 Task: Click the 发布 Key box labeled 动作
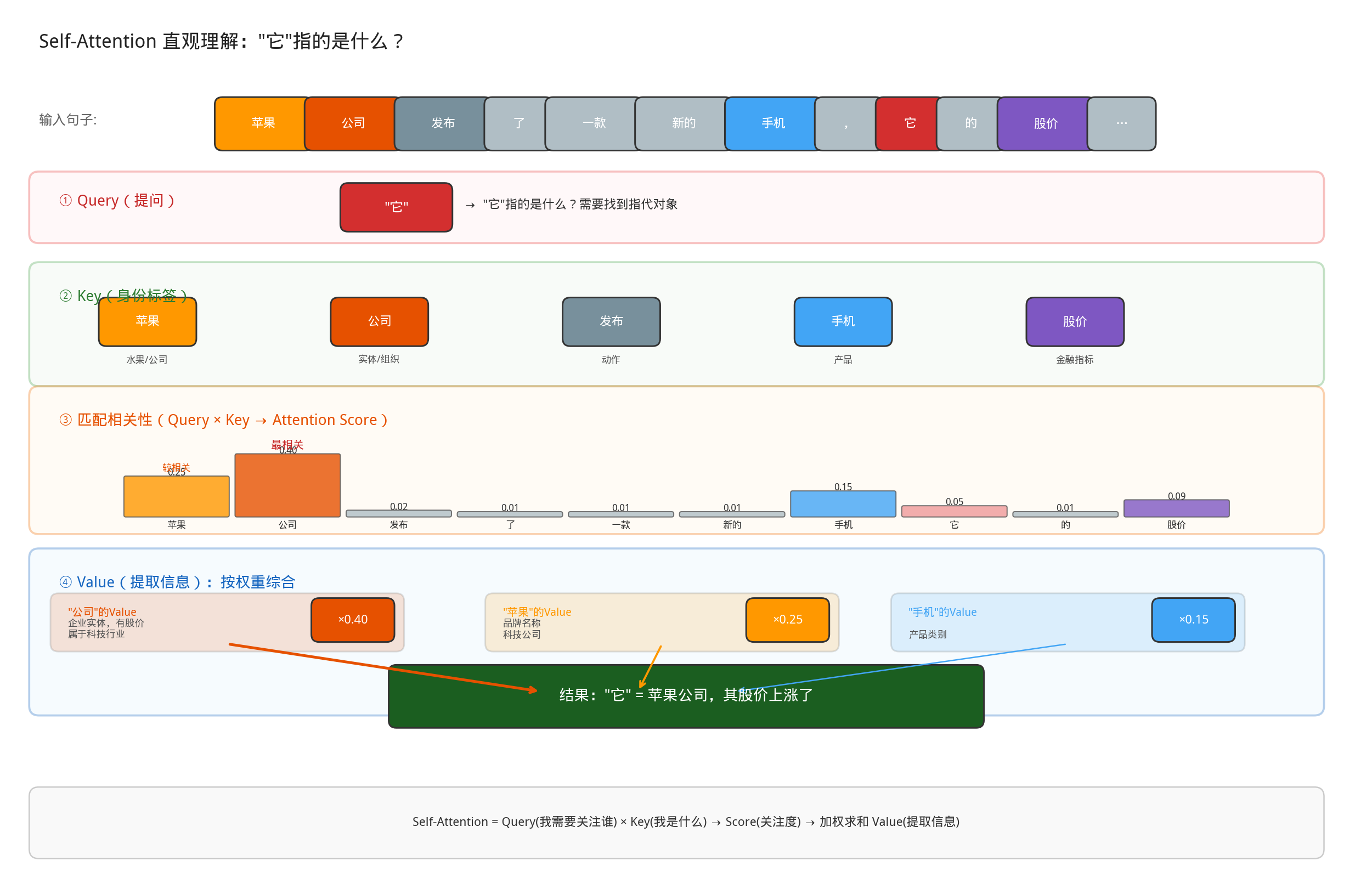pyautogui.click(x=611, y=321)
